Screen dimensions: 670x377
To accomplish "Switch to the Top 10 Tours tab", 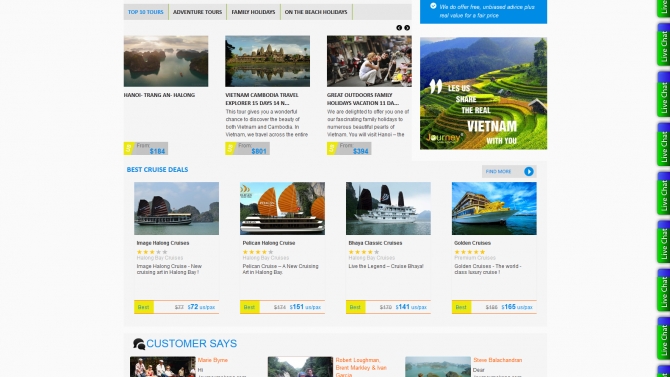I will click(x=146, y=12).
